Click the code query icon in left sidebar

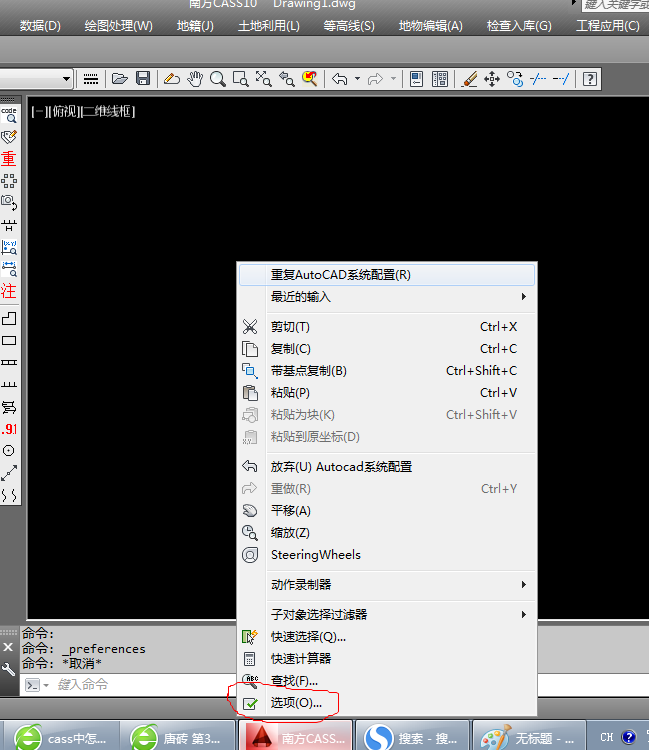click(9, 115)
